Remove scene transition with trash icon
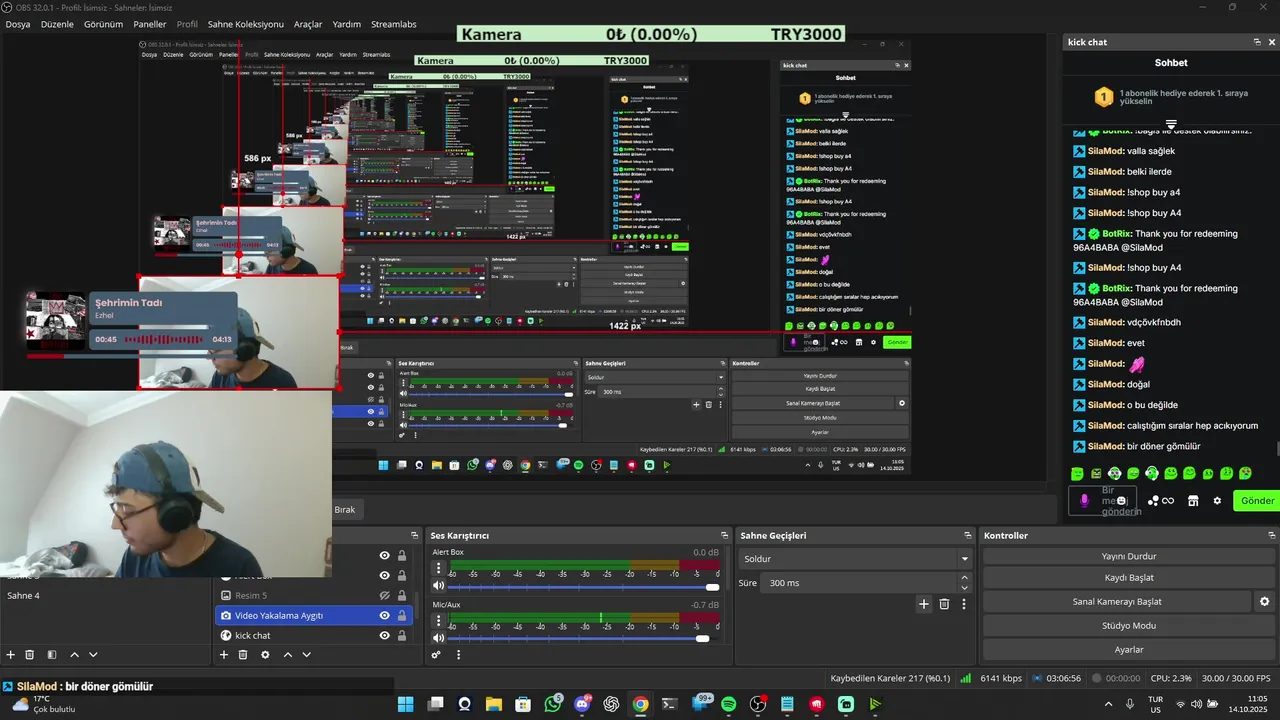 click(x=944, y=604)
